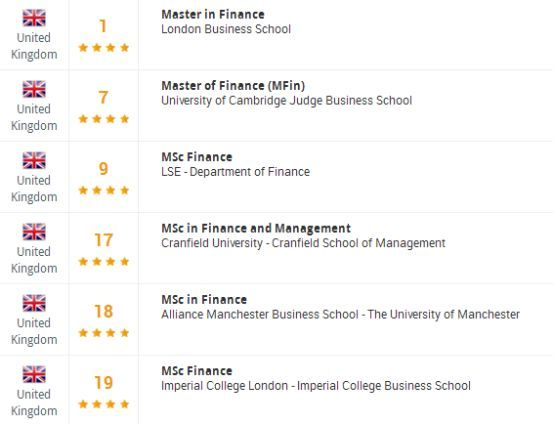The height and width of the screenshot is (425, 554).
Task: Click UK flag in Cambridge Judge row
Action: [34, 89]
